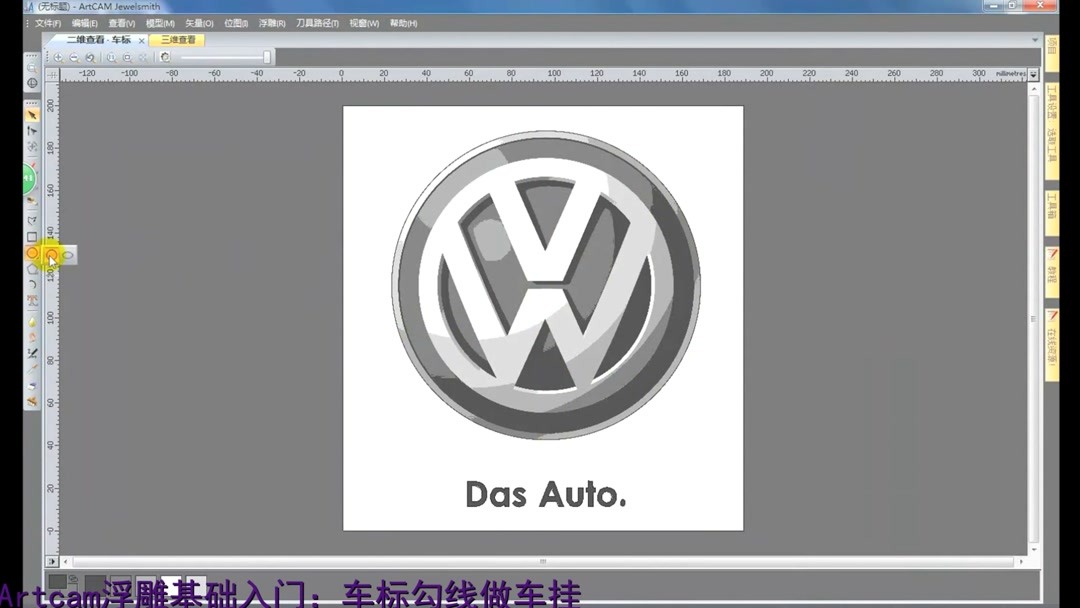Select the polygon creation tool in left toolbar

(x=33, y=268)
